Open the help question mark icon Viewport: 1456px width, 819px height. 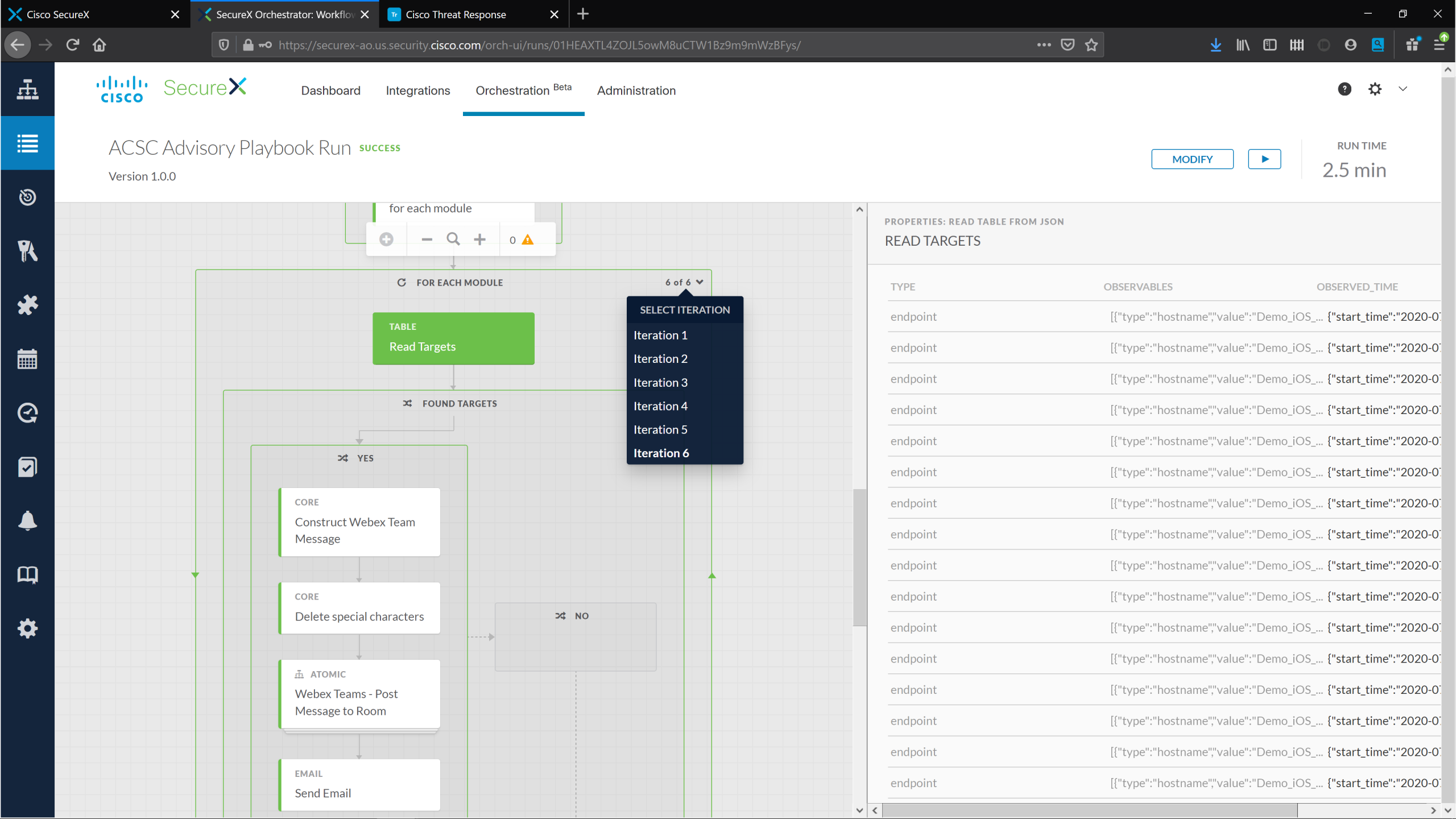point(1344,89)
